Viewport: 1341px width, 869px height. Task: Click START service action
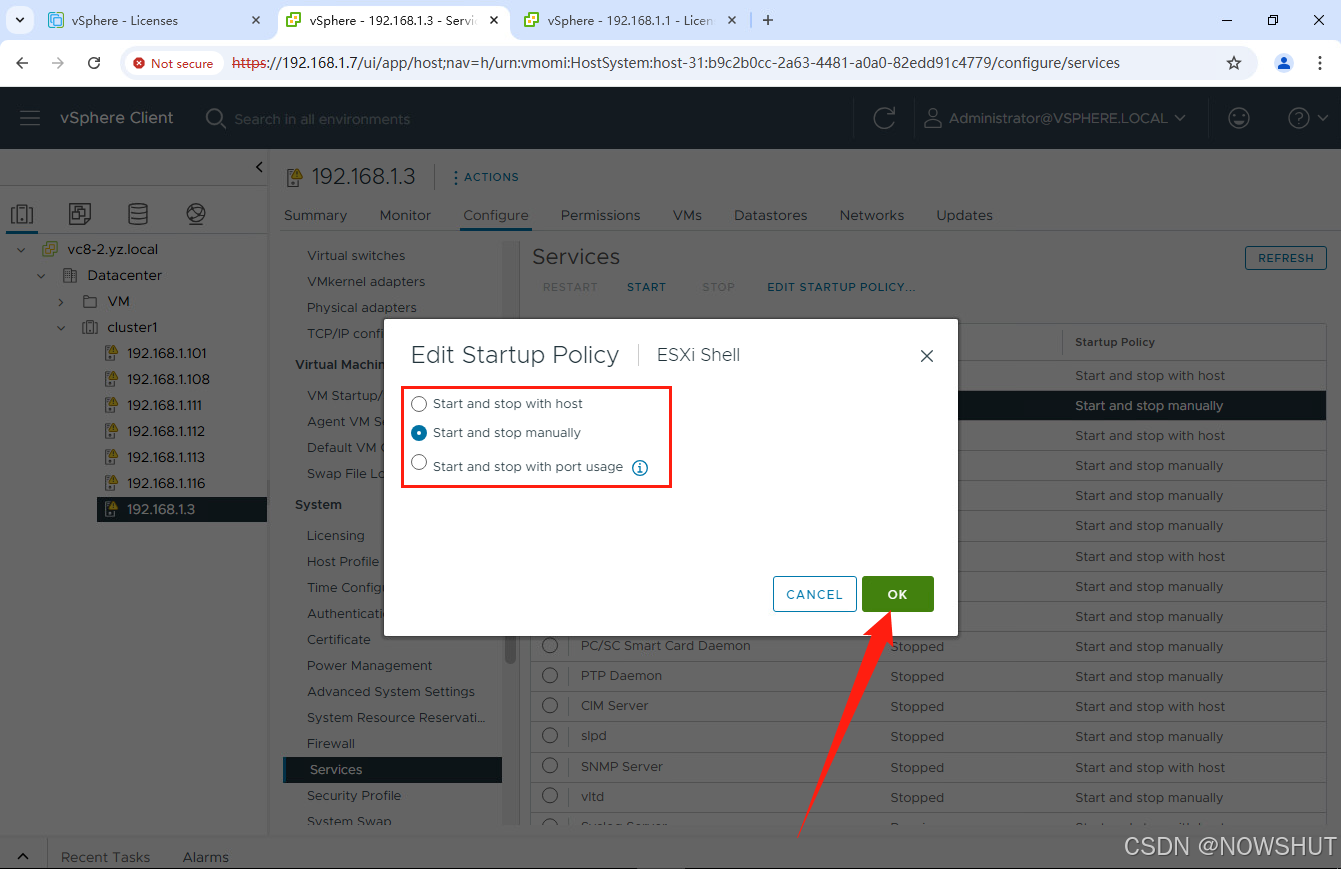click(646, 287)
